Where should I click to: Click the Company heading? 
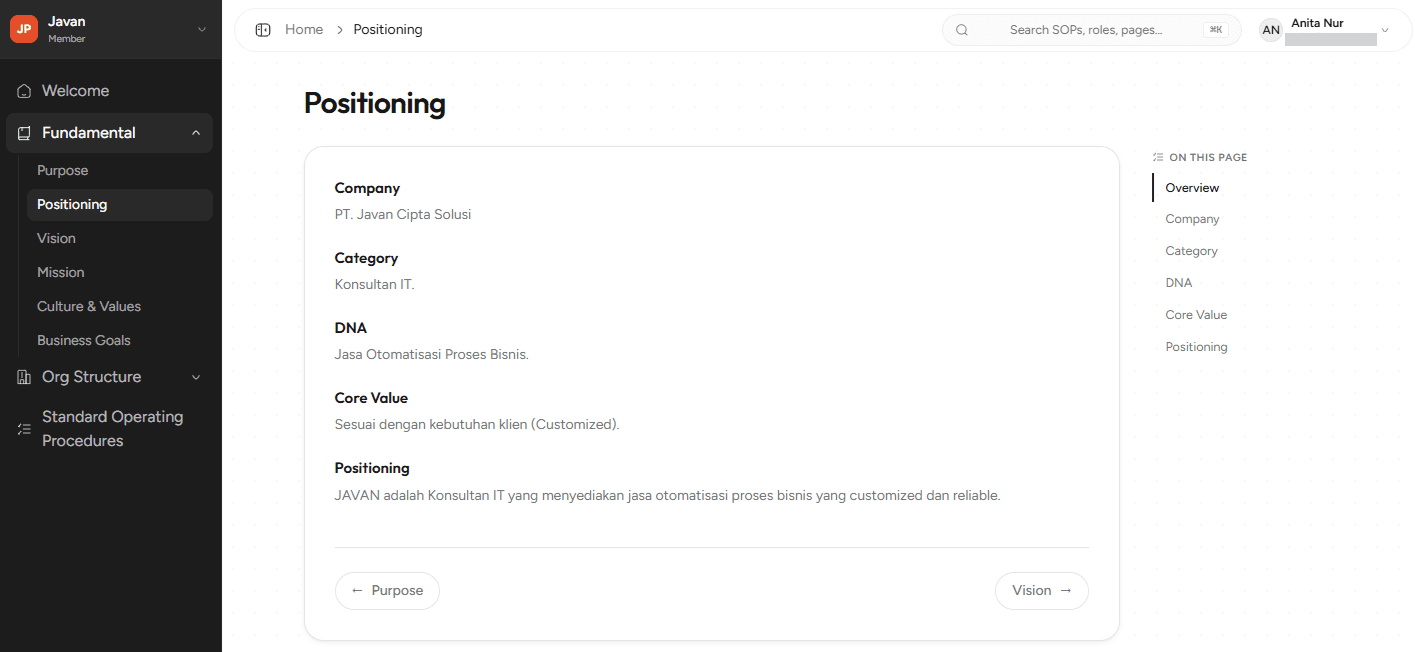point(367,188)
